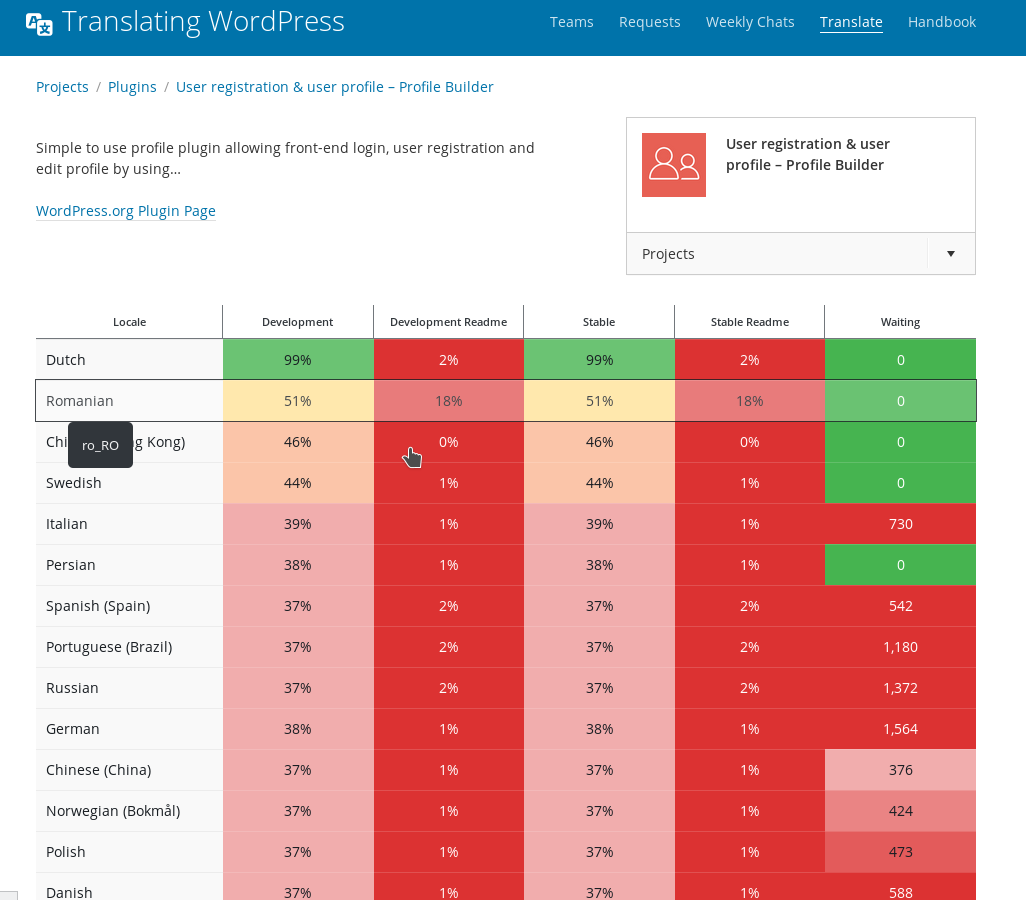
Task: Click Russian Stable Readme 2% cell
Action: (x=750, y=688)
